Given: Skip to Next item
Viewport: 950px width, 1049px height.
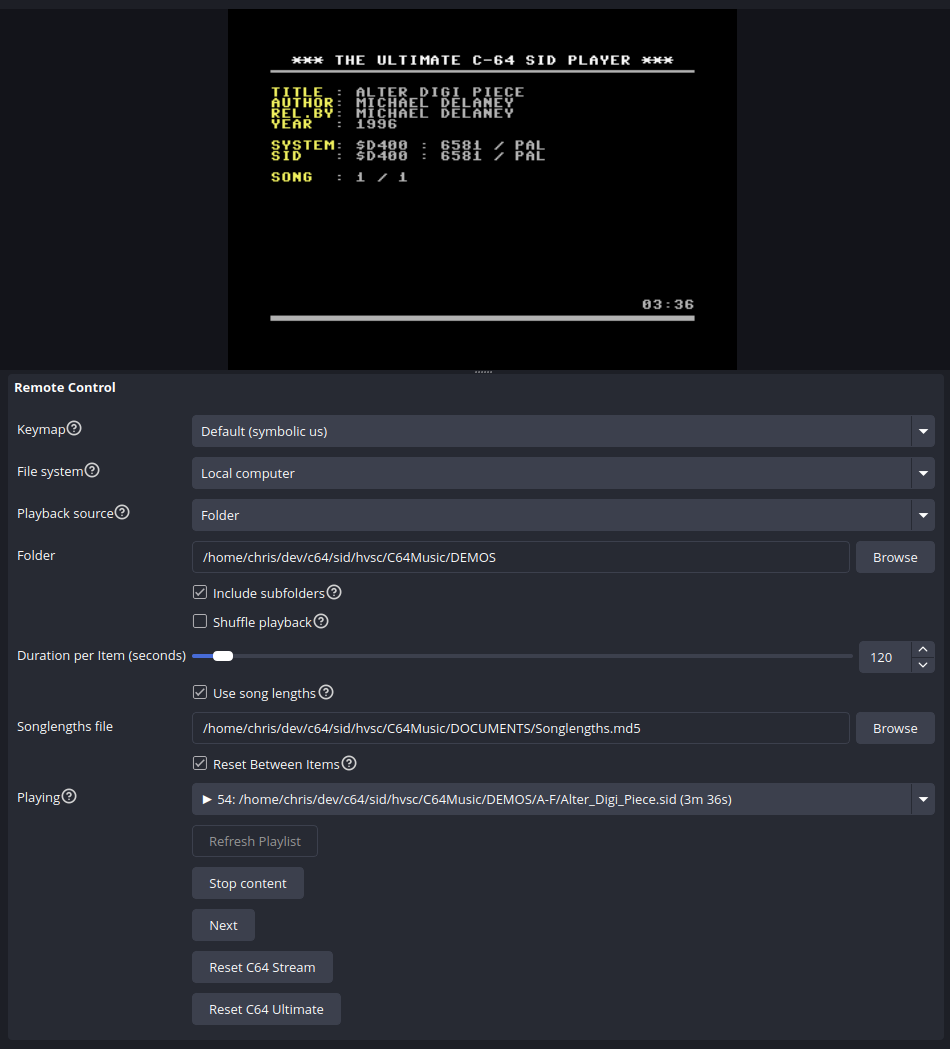Looking at the screenshot, I should [x=223, y=925].
